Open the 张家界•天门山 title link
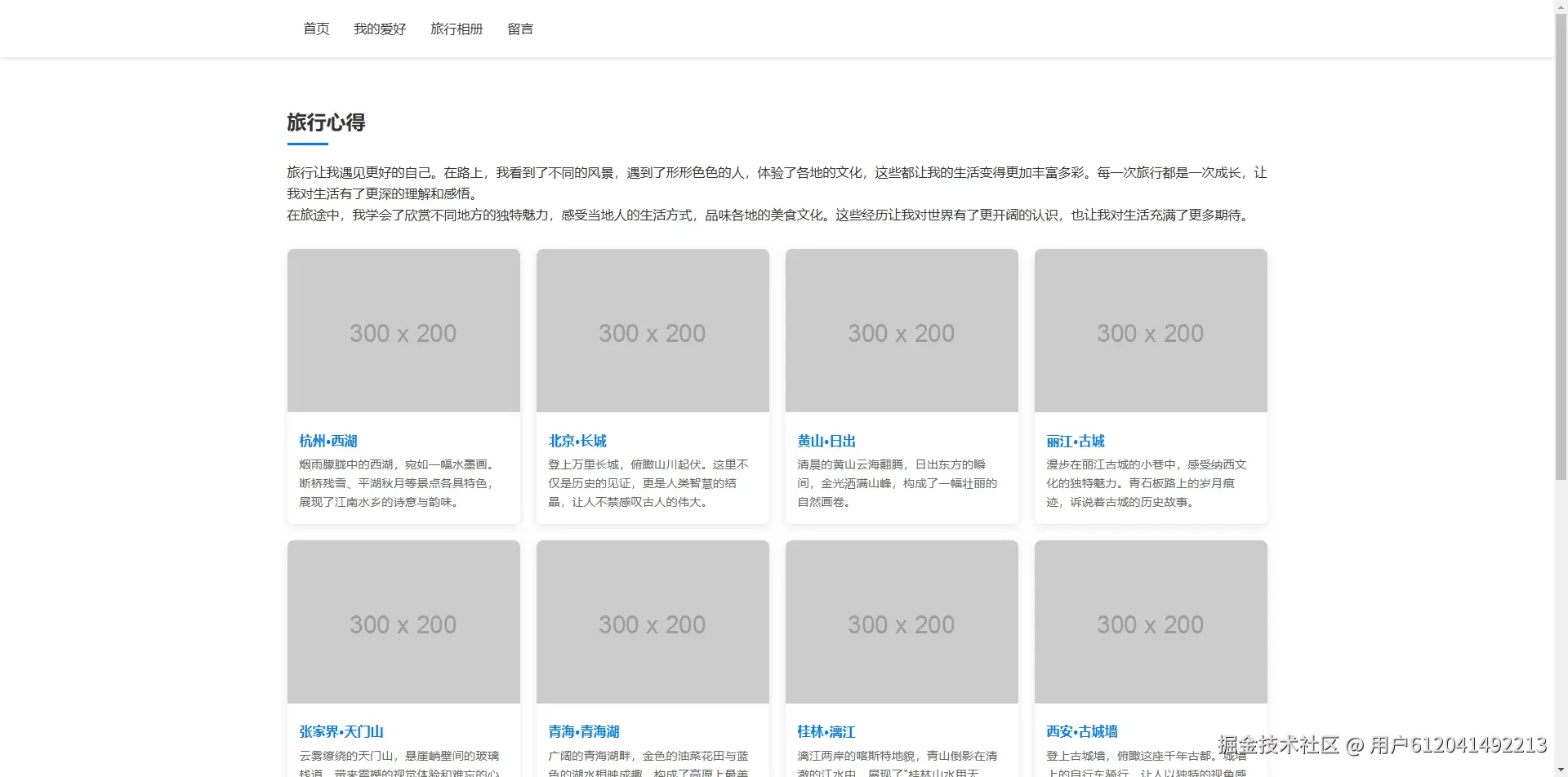This screenshot has height=777, width=1568. click(x=341, y=731)
